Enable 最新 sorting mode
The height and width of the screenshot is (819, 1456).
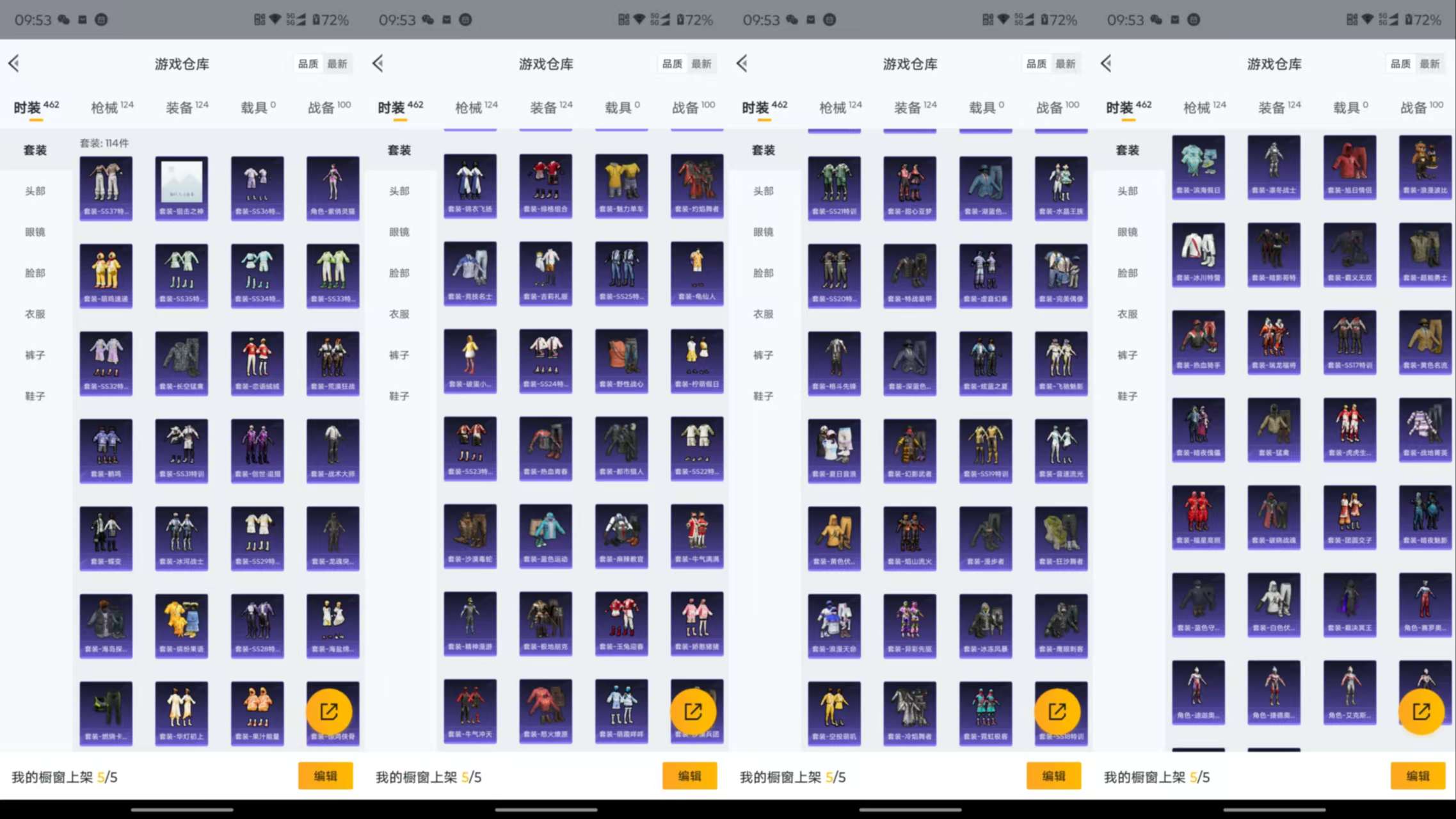pos(338,63)
